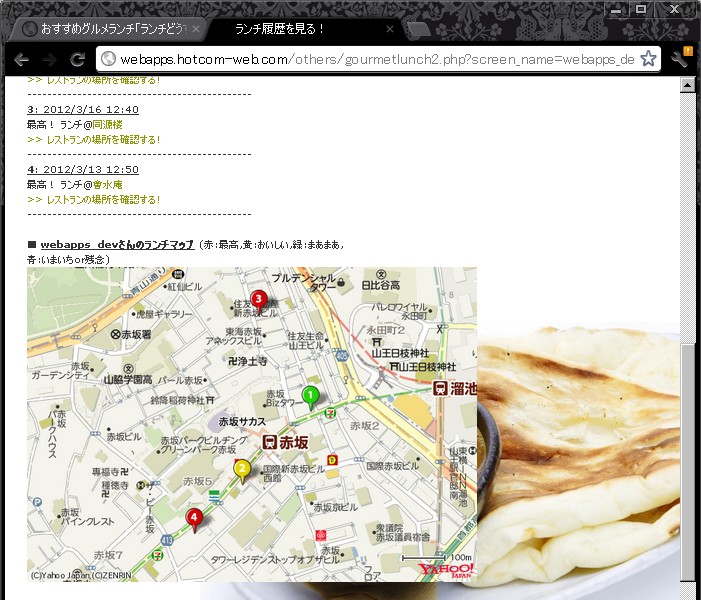Click the browser back arrow button
This screenshot has height=600, width=701.
click(20, 59)
